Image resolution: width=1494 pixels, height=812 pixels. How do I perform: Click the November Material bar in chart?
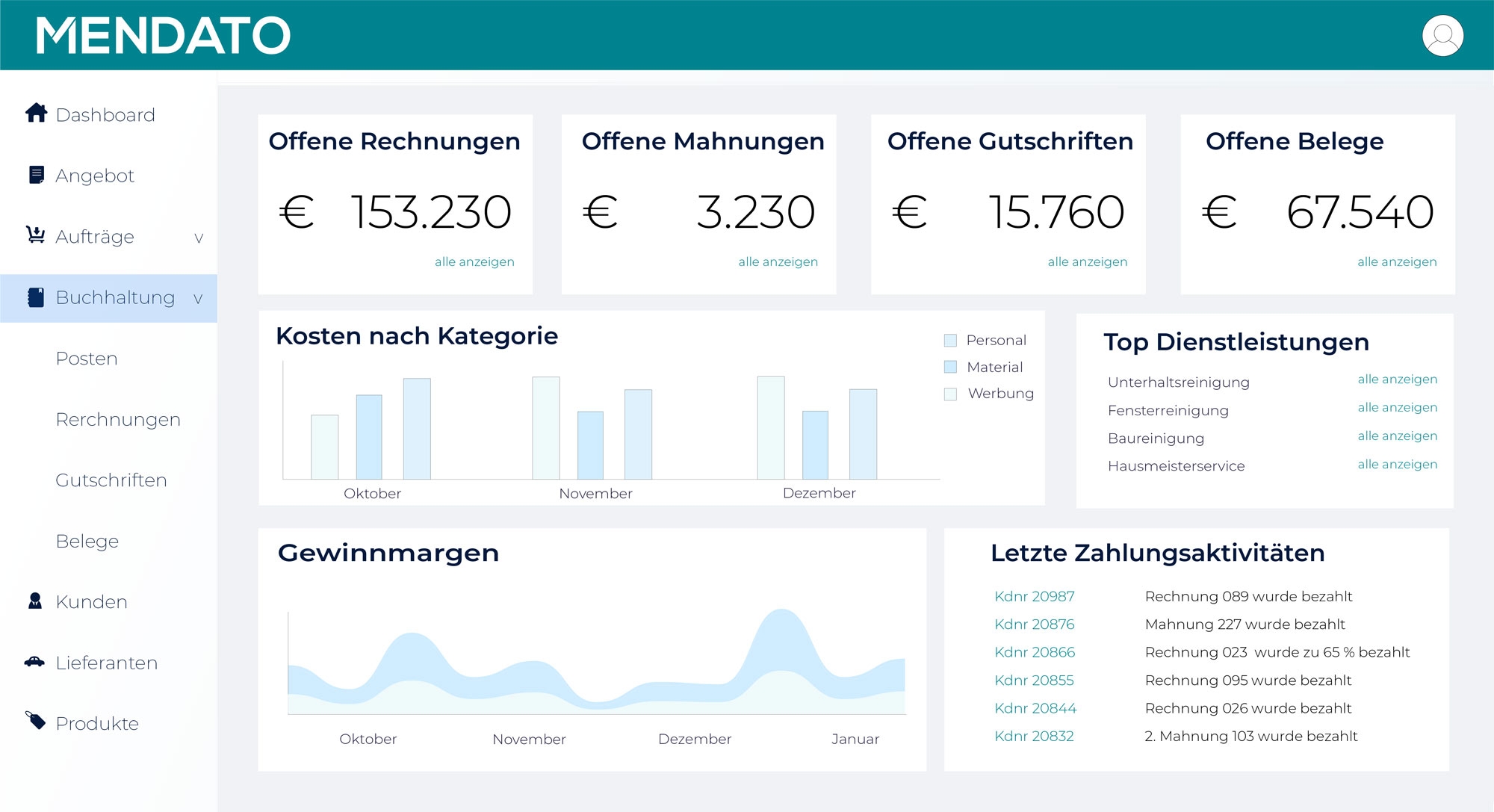coord(590,445)
